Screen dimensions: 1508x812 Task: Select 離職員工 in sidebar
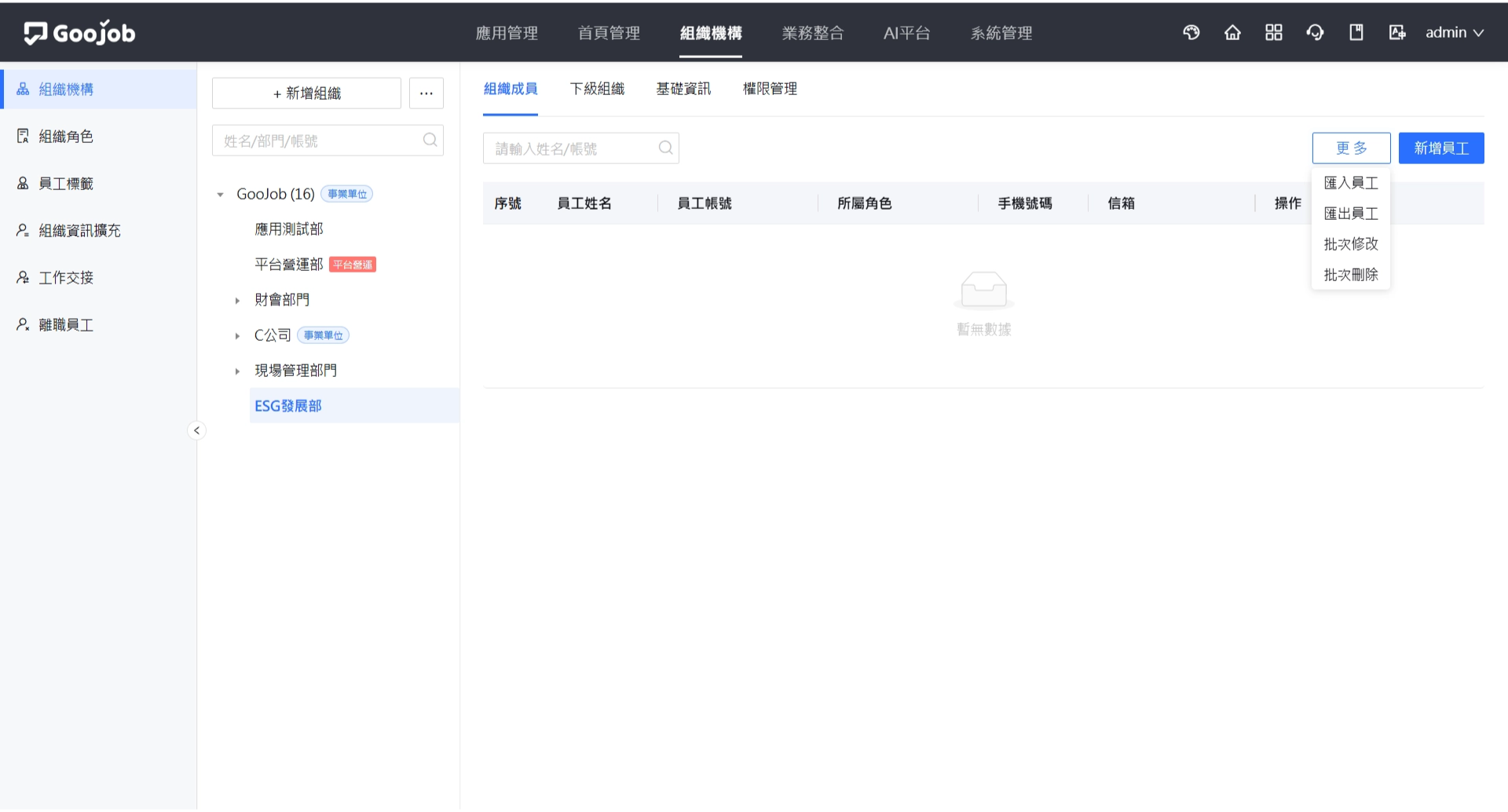(x=98, y=324)
